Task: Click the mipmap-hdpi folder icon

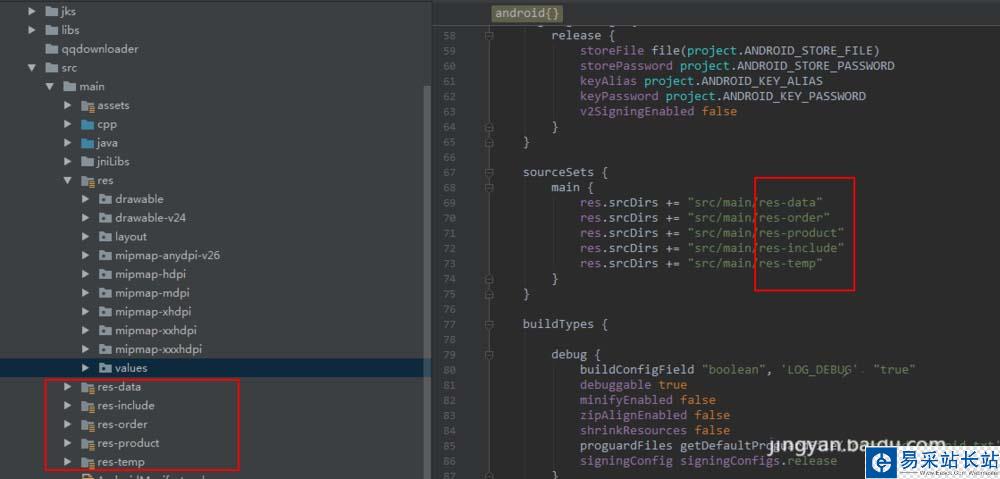Action: click(x=105, y=274)
